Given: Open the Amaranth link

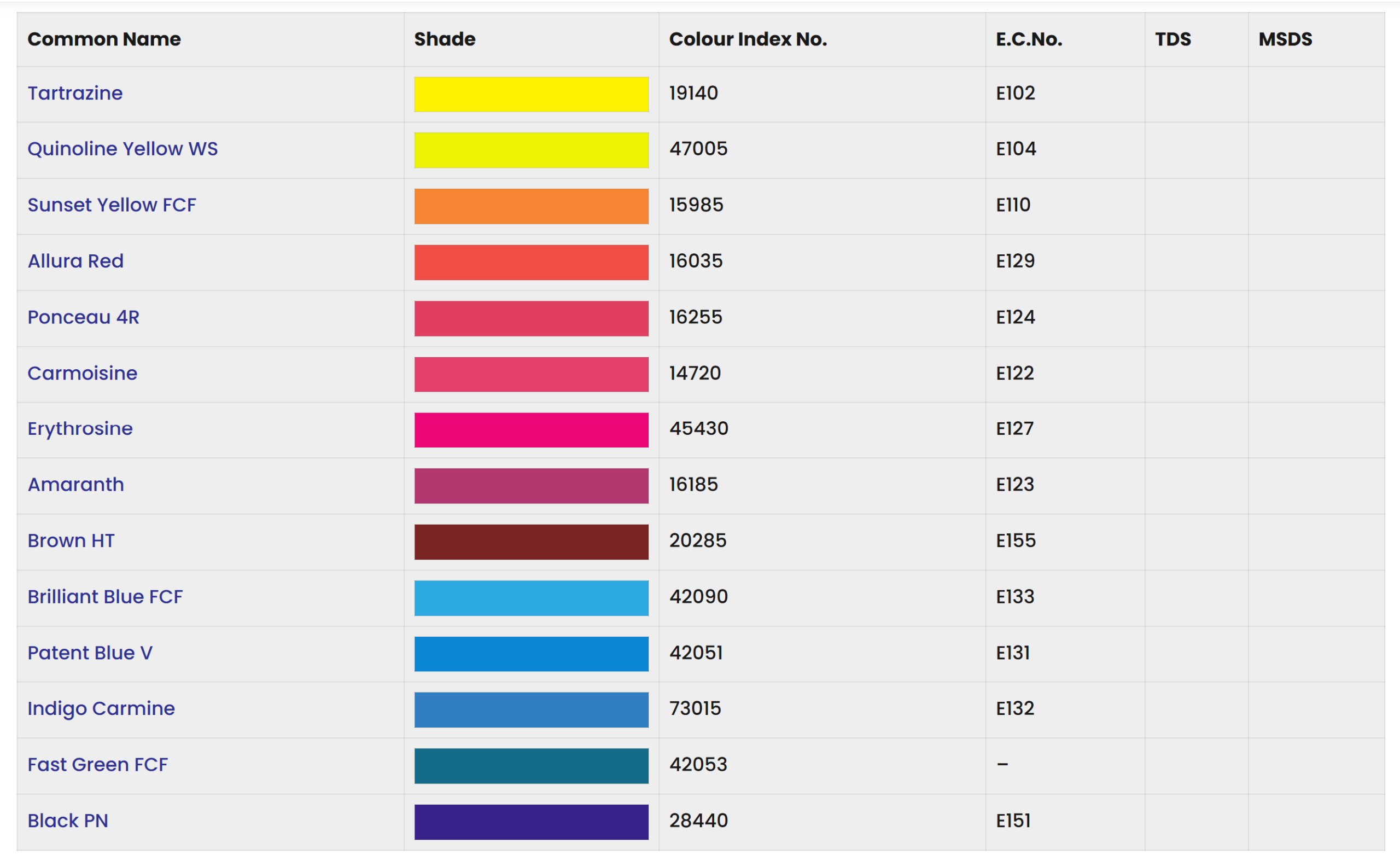Looking at the screenshot, I should (x=75, y=485).
